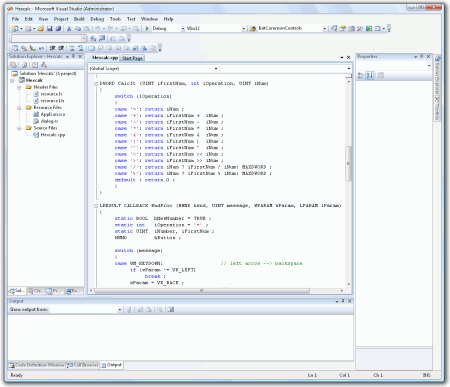The image size is (450, 387).
Task: Toggle auto-hide pin on the Solution Explorer
Action: (74, 57)
